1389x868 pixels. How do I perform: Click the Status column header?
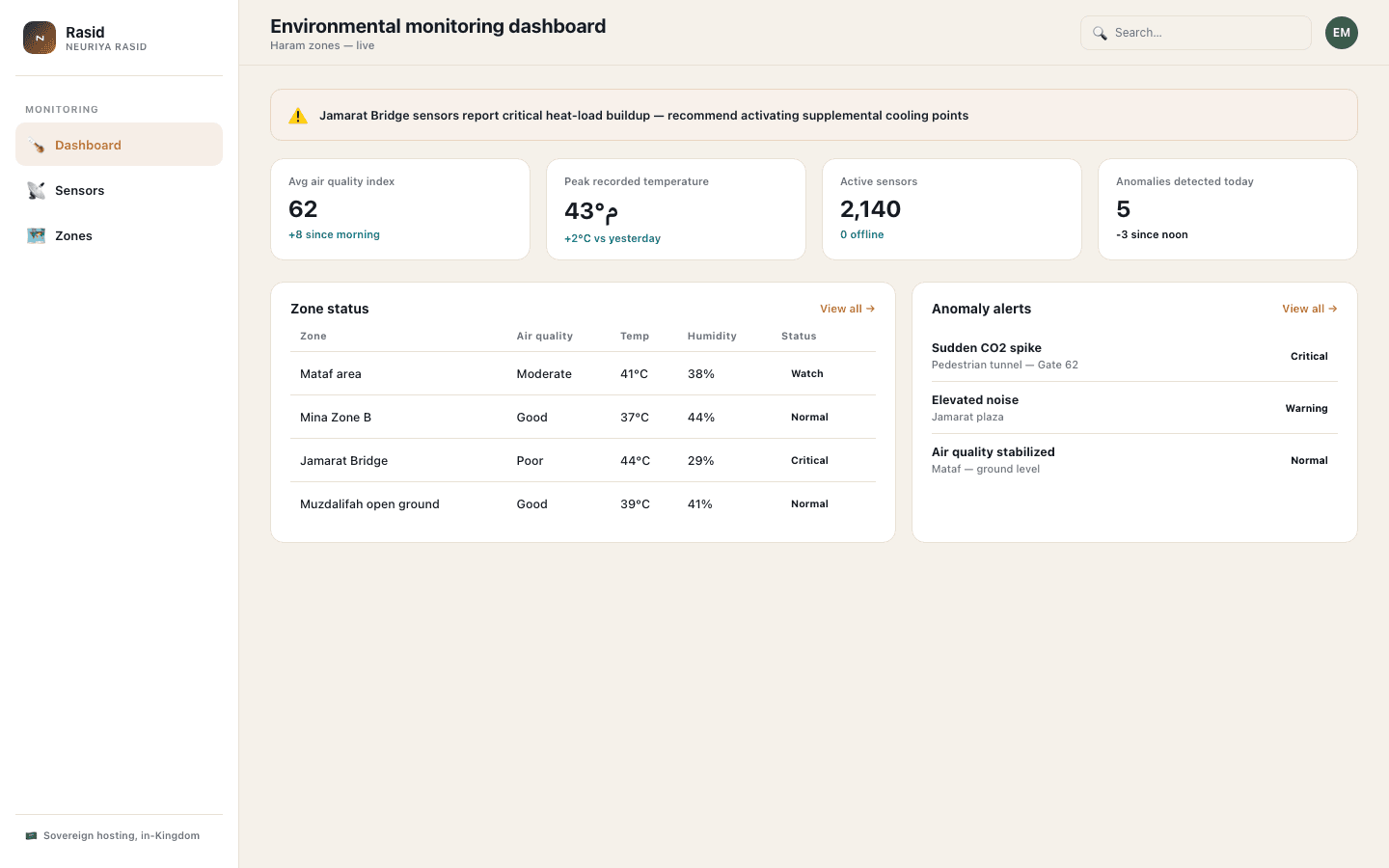tap(799, 337)
